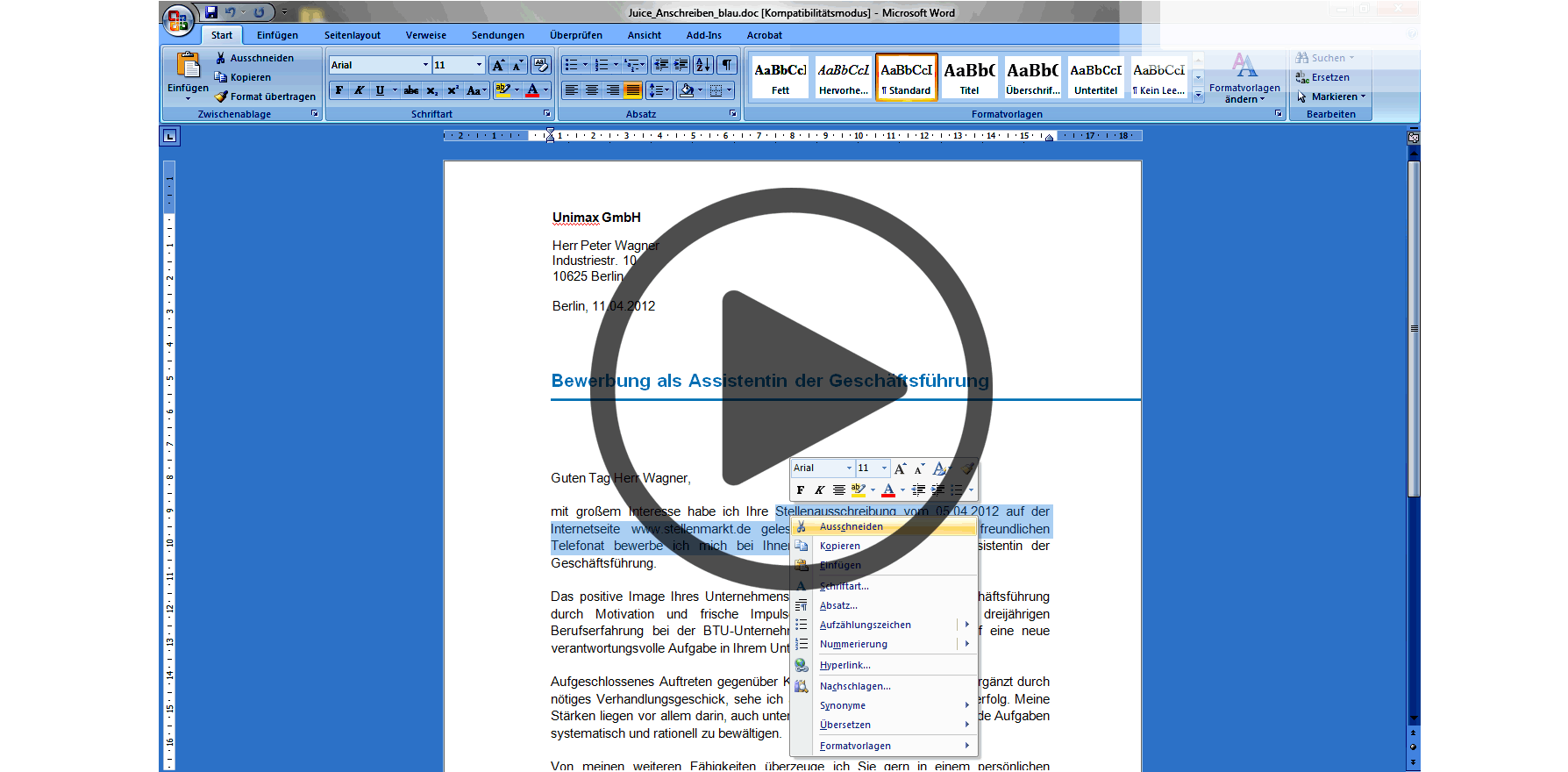
Task: Apply strikethrough with the abc icon
Action: [x=411, y=90]
